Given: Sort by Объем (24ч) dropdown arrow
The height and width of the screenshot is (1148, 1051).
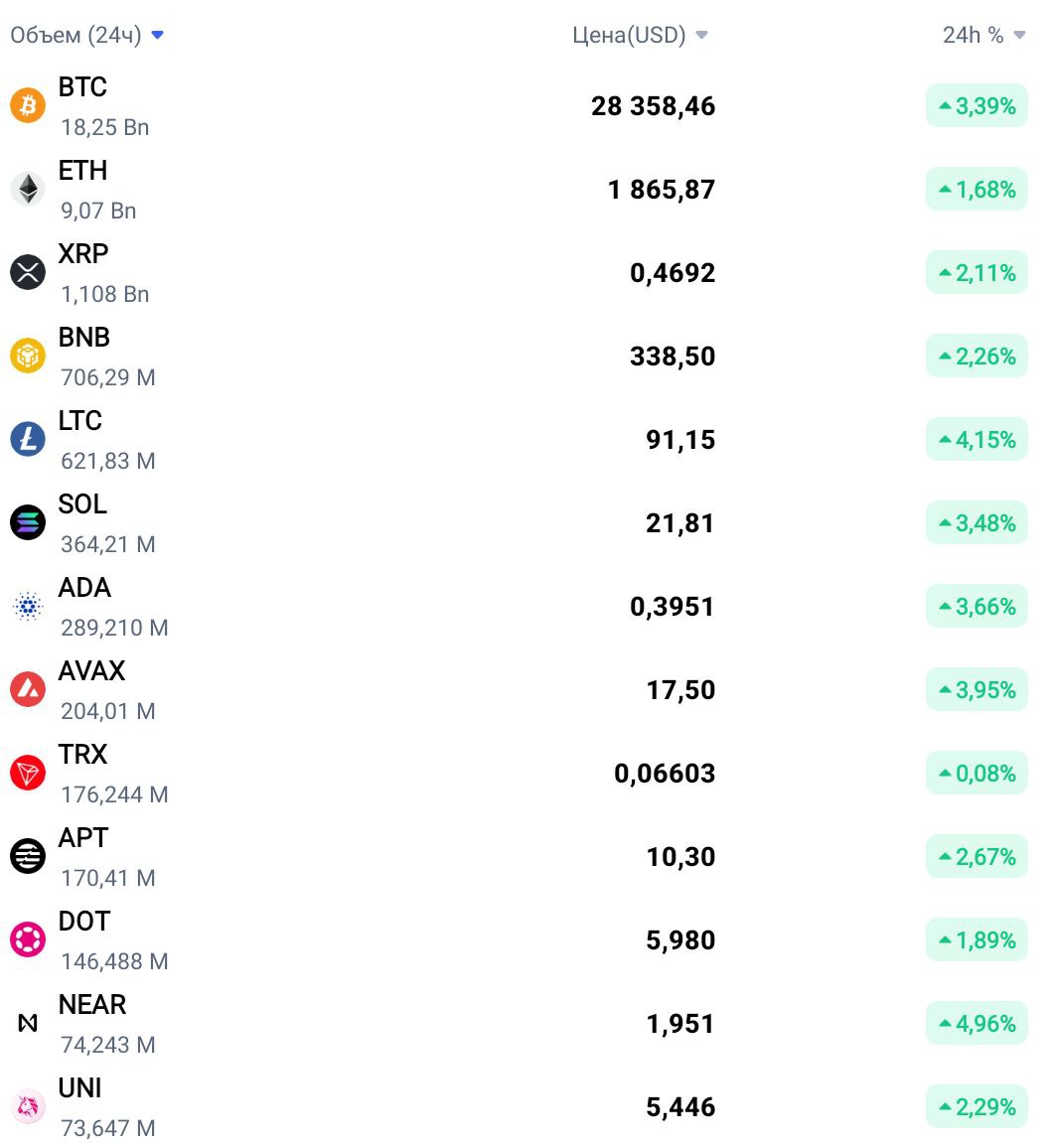Looking at the screenshot, I should (157, 35).
